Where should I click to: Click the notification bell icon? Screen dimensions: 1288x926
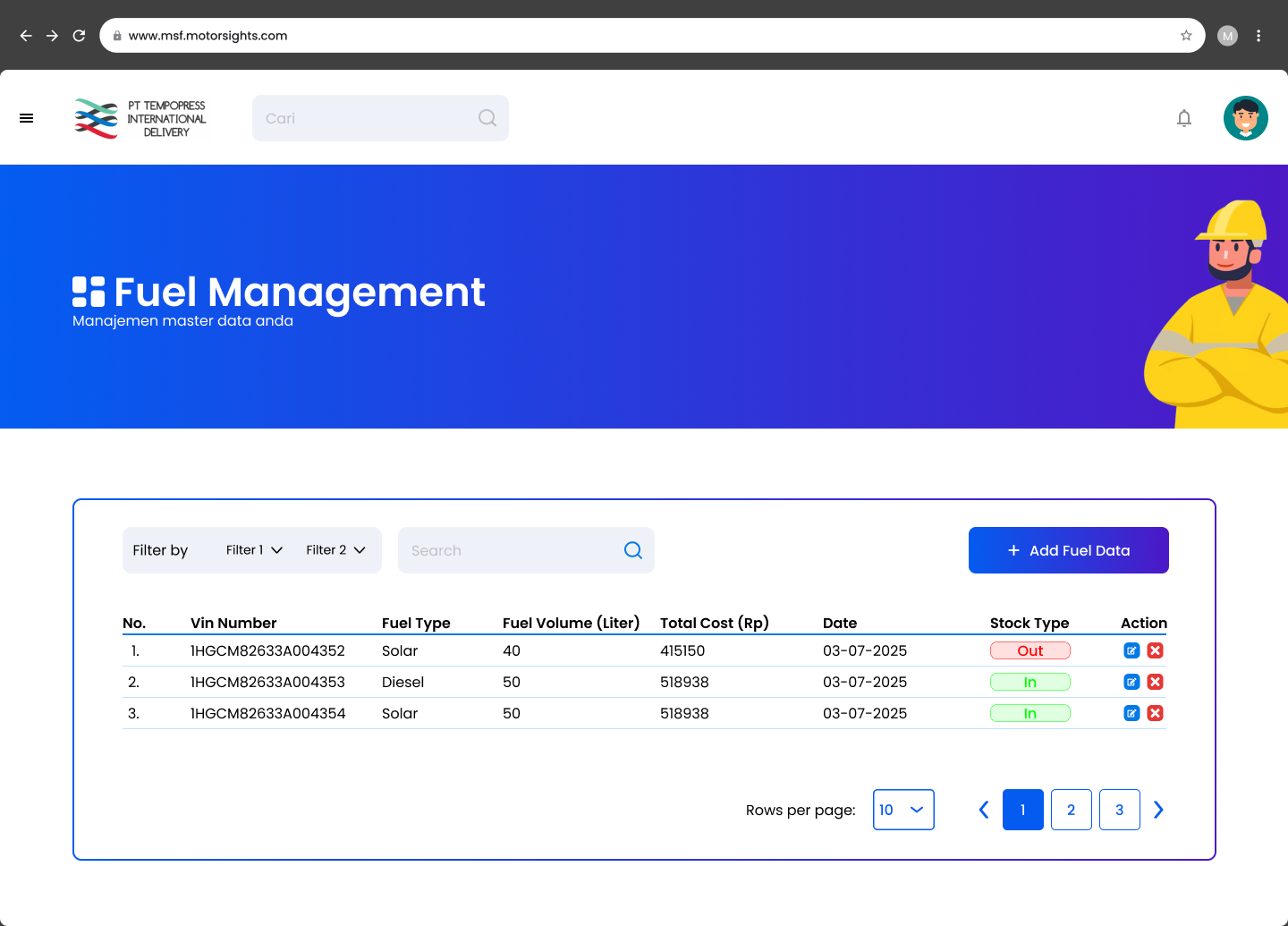pyautogui.click(x=1184, y=118)
